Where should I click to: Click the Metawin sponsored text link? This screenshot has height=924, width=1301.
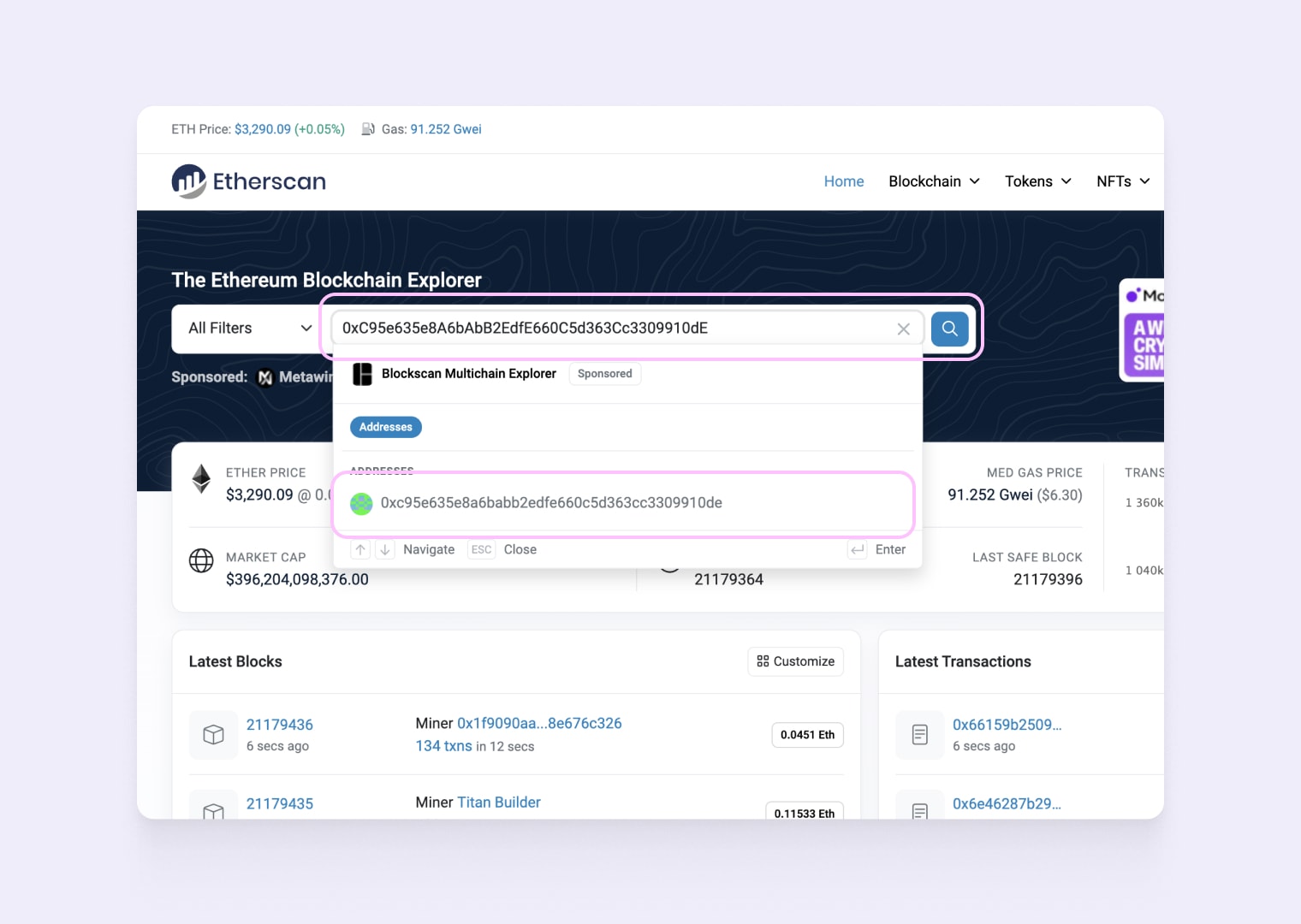click(306, 377)
